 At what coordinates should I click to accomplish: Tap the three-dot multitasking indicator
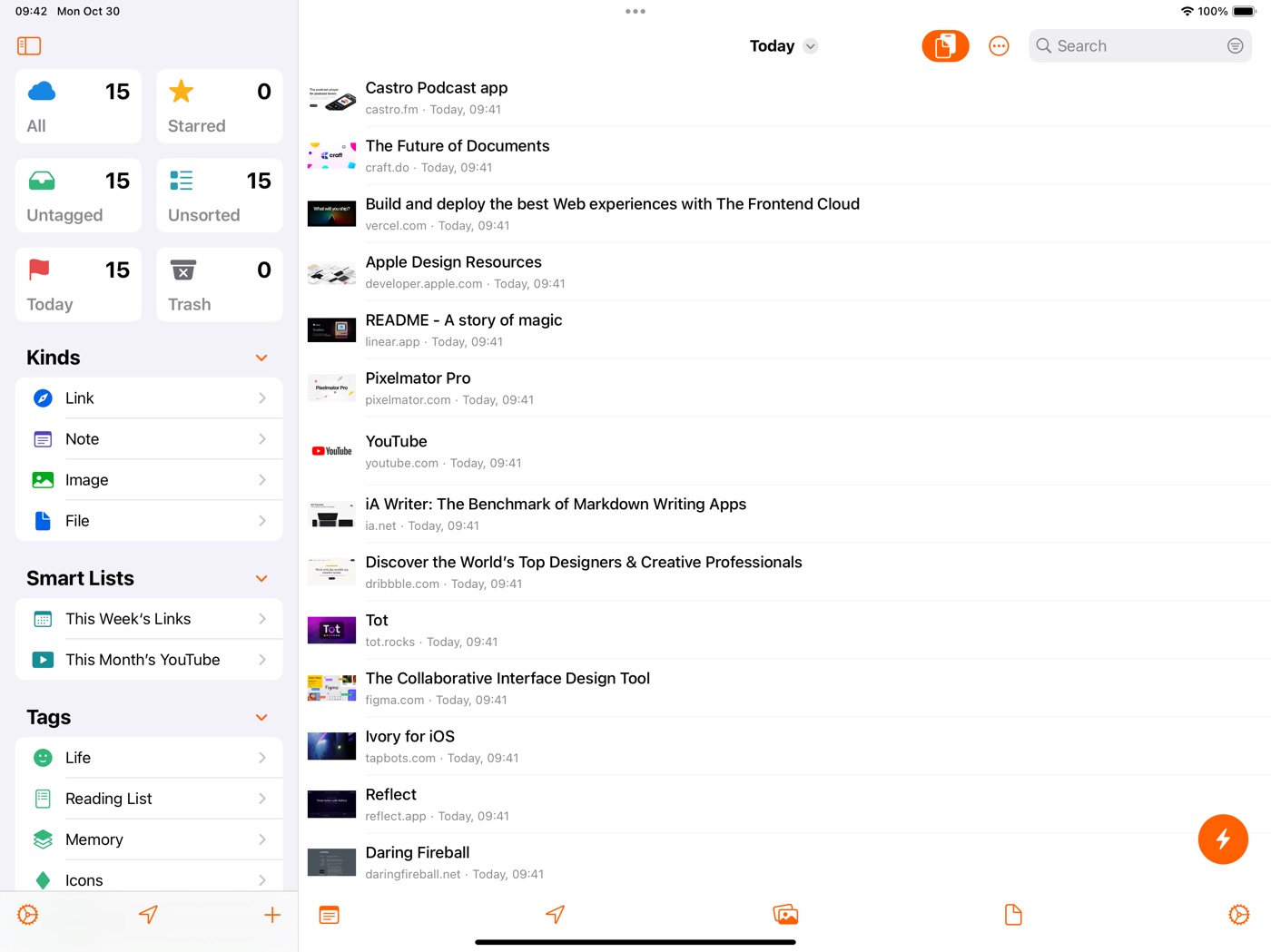click(x=635, y=11)
